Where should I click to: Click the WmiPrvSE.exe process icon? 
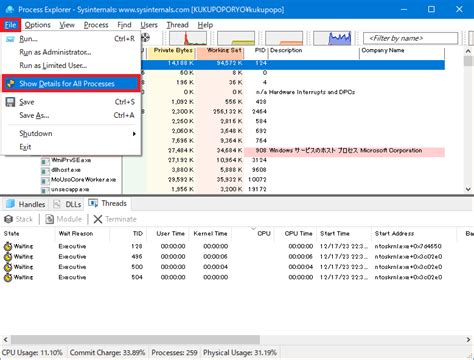click(x=45, y=161)
